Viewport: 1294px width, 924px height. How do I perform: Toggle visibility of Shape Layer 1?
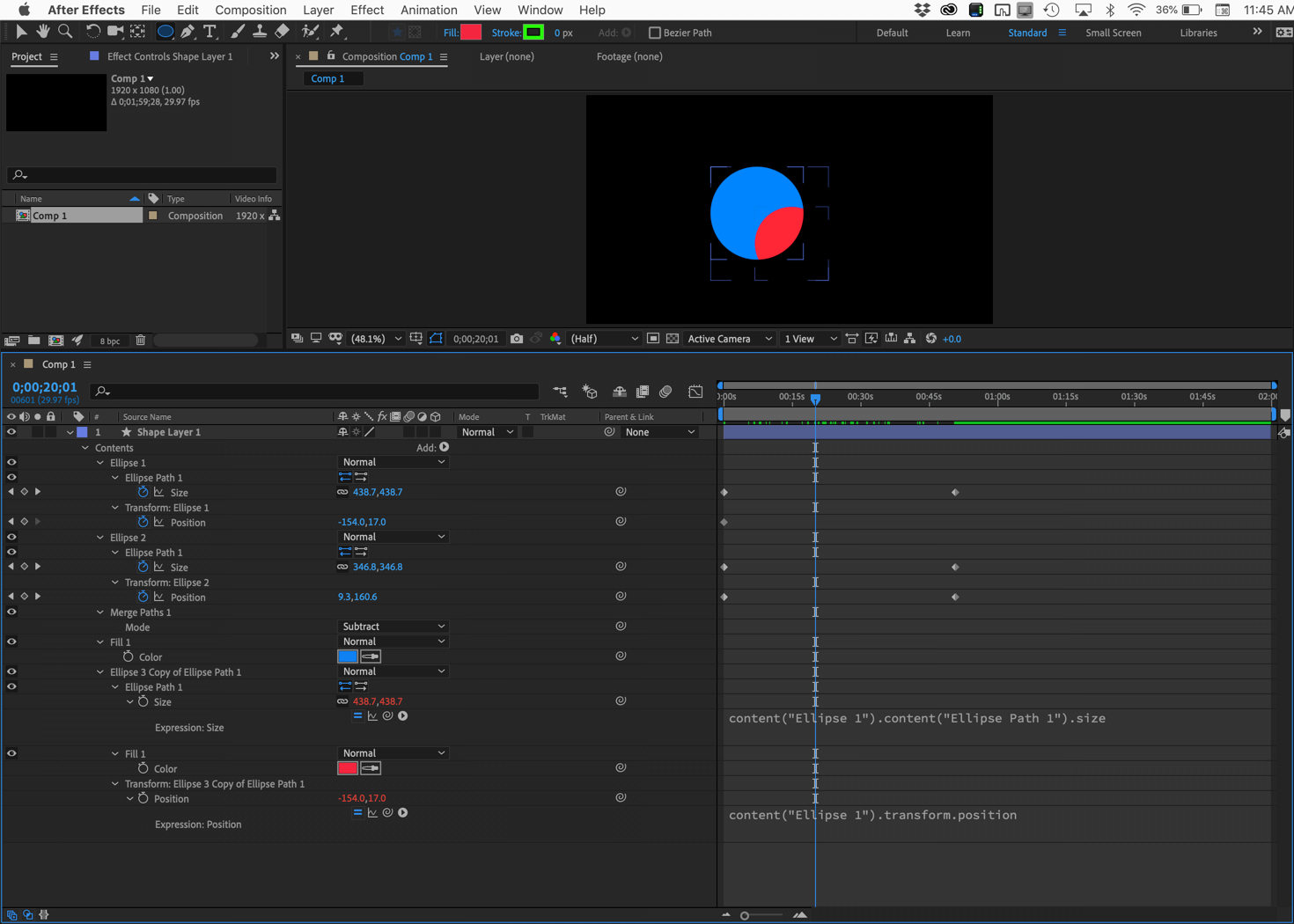click(11, 432)
